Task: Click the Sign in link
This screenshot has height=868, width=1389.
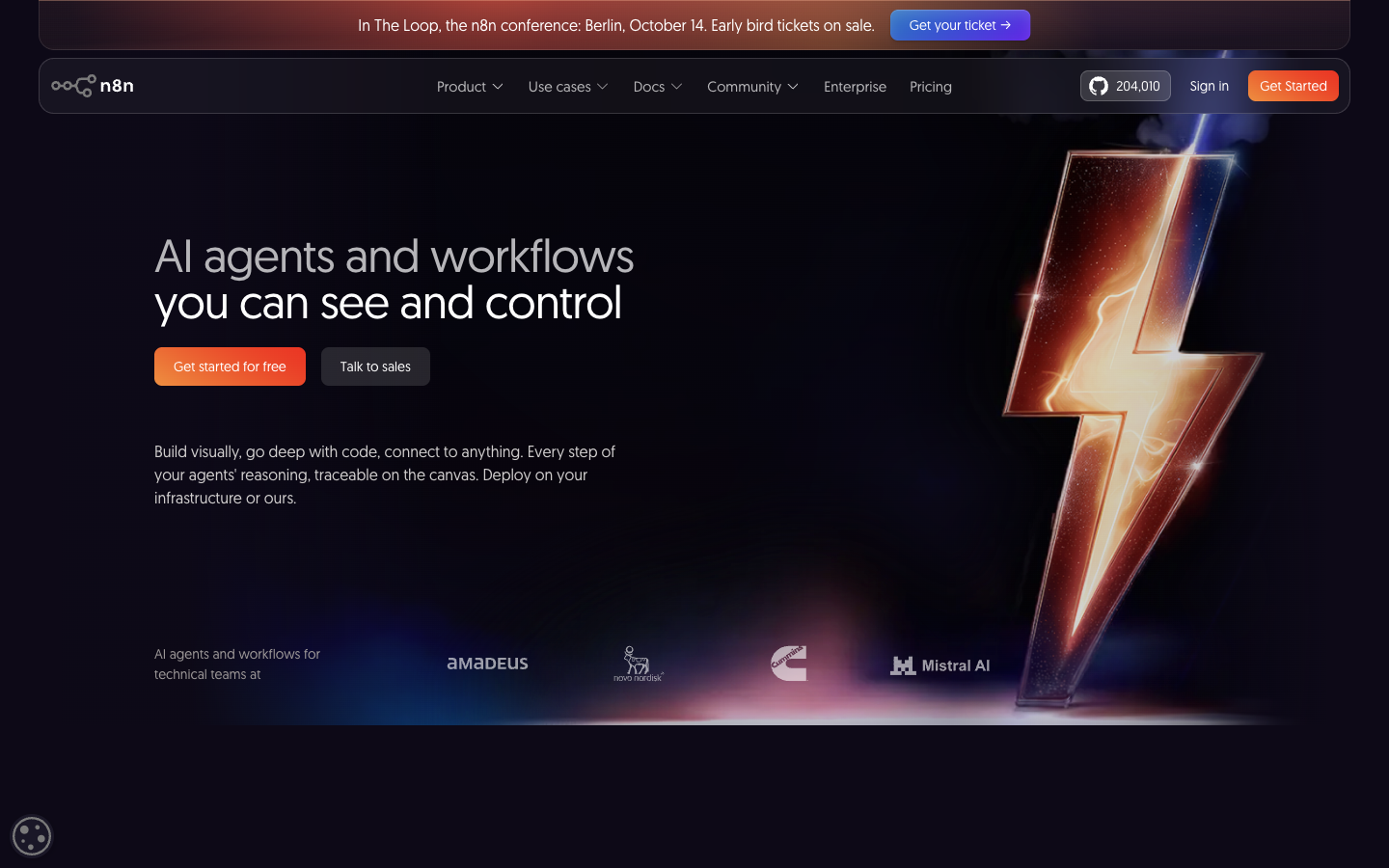Action: click(x=1210, y=86)
